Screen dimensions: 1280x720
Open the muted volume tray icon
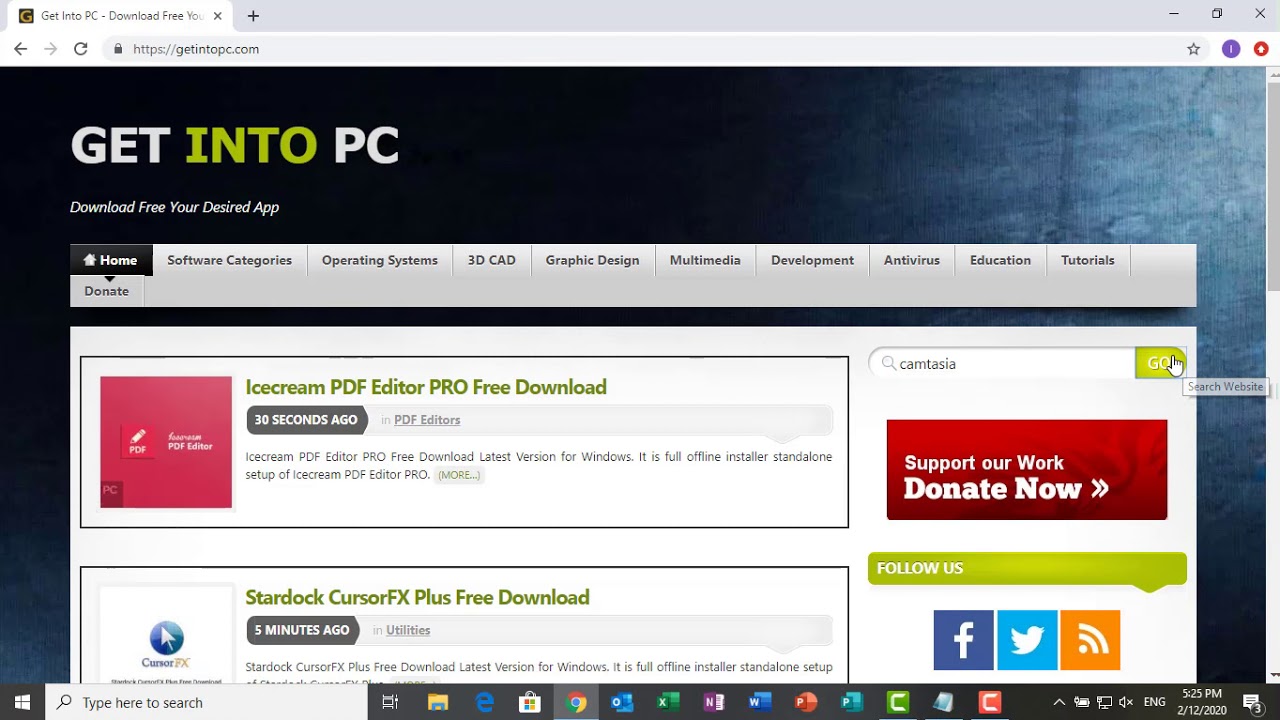(1127, 702)
